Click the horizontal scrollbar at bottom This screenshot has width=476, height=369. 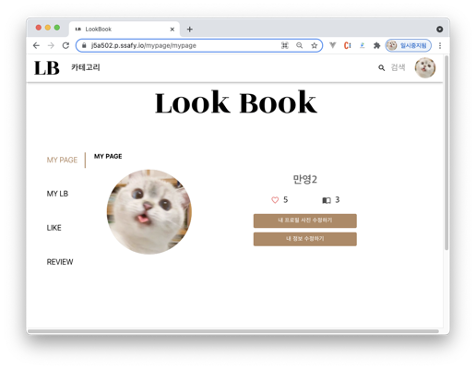(233, 331)
